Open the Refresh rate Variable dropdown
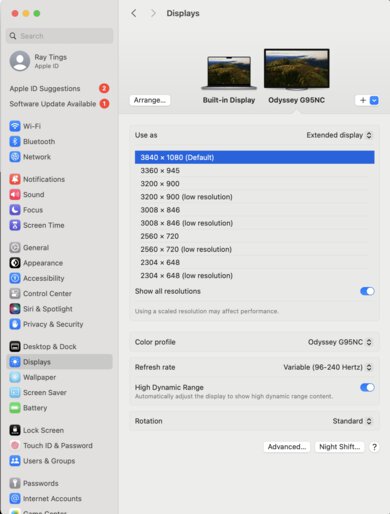The width and height of the screenshot is (390, 514). (x=327, y=367)
